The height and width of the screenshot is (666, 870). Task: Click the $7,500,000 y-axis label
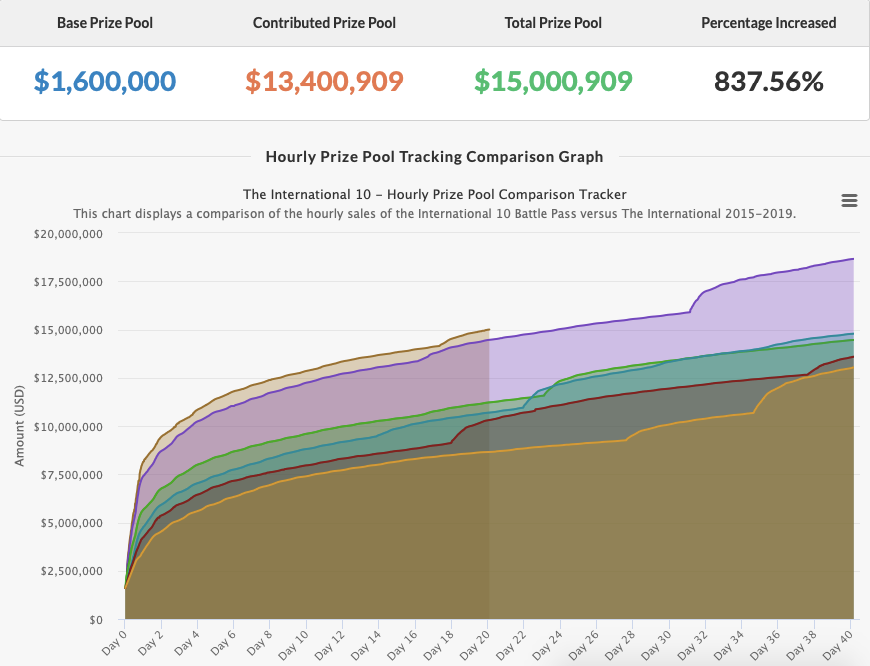tap(72, 475)
